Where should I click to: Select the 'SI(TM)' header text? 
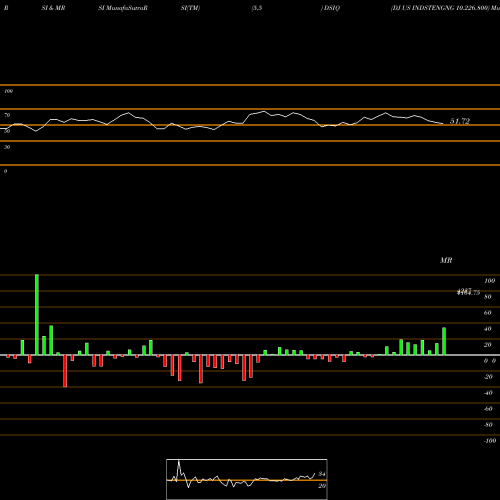[x=190, y=8]
